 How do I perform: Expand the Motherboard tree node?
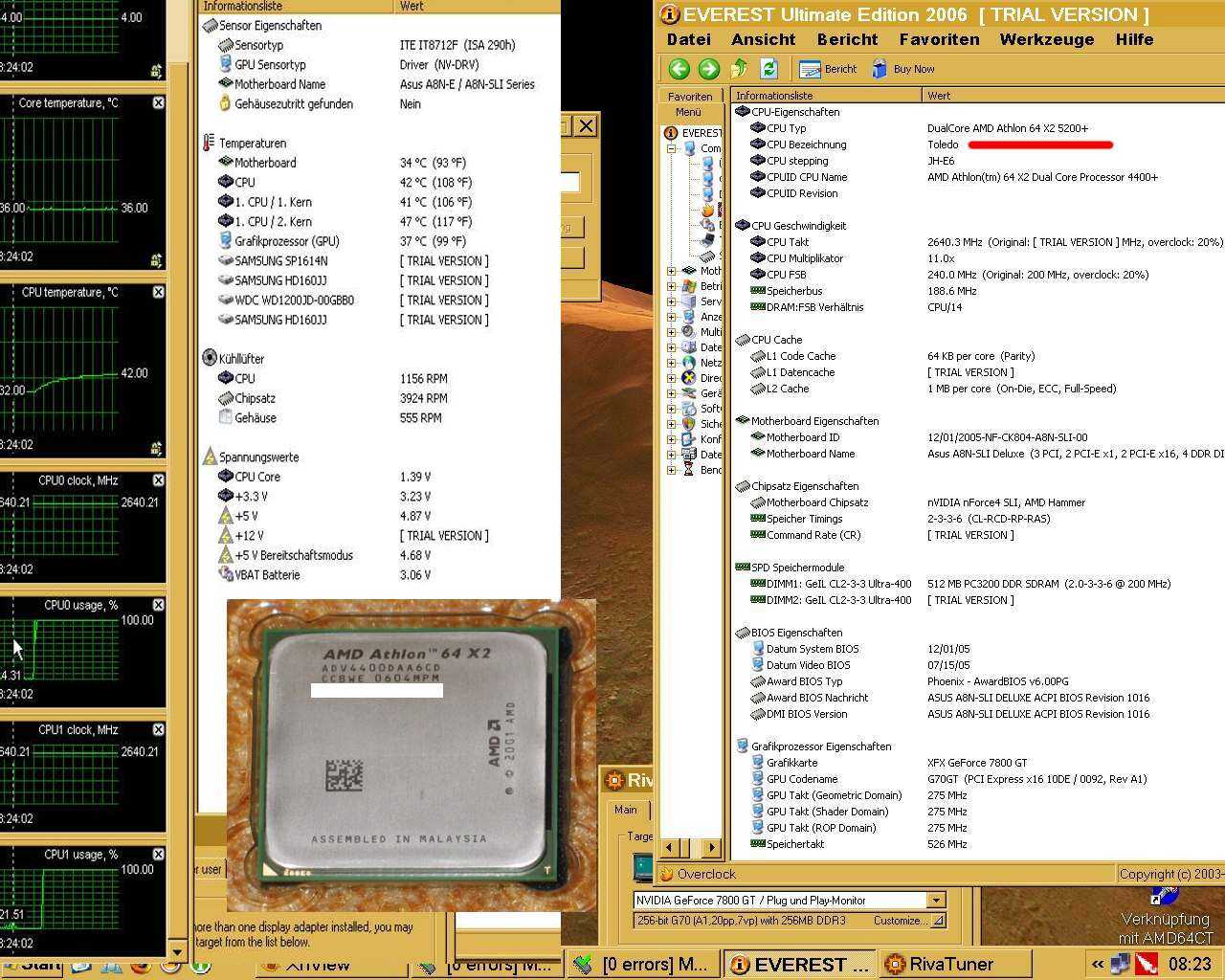tap(672, 271)
